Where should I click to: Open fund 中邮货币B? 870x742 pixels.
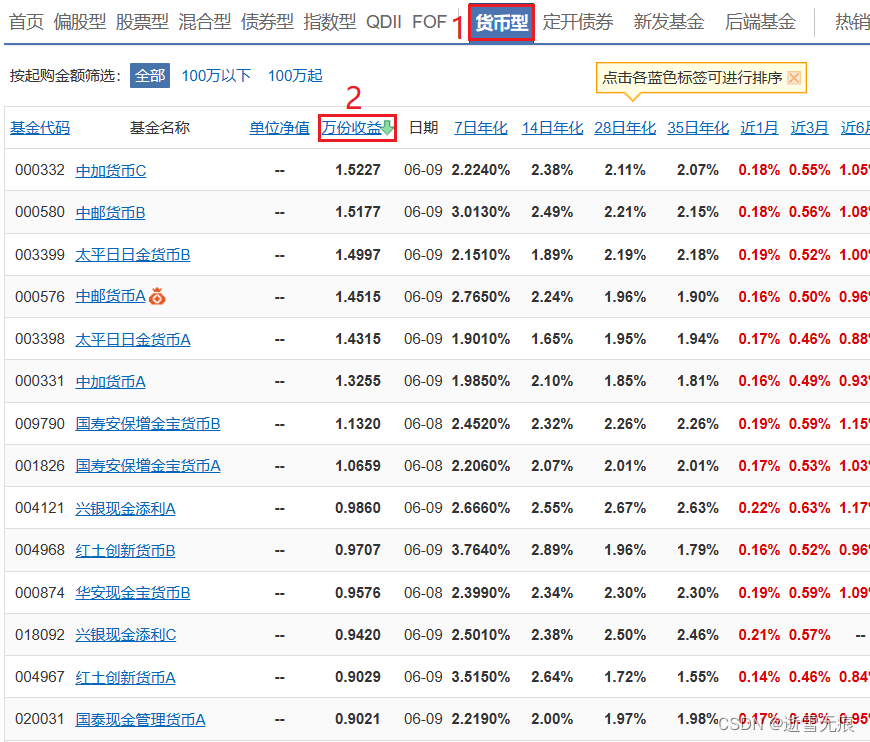click(x=110, y=213)
